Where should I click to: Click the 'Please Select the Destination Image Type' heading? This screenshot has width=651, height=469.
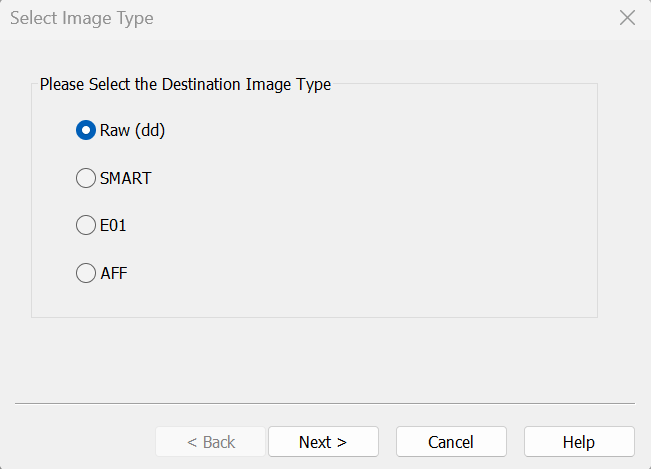(185, 84)
